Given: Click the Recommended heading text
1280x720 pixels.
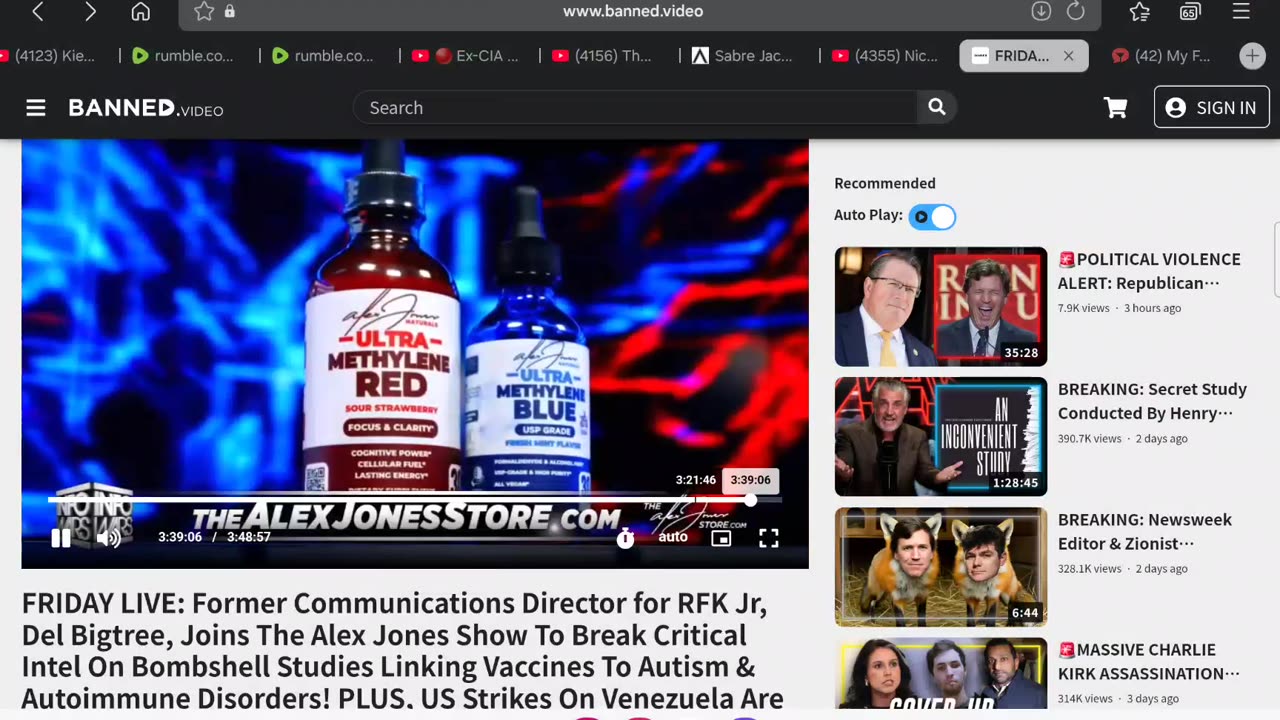Looking at the screenshot, I should click(885, 183).
